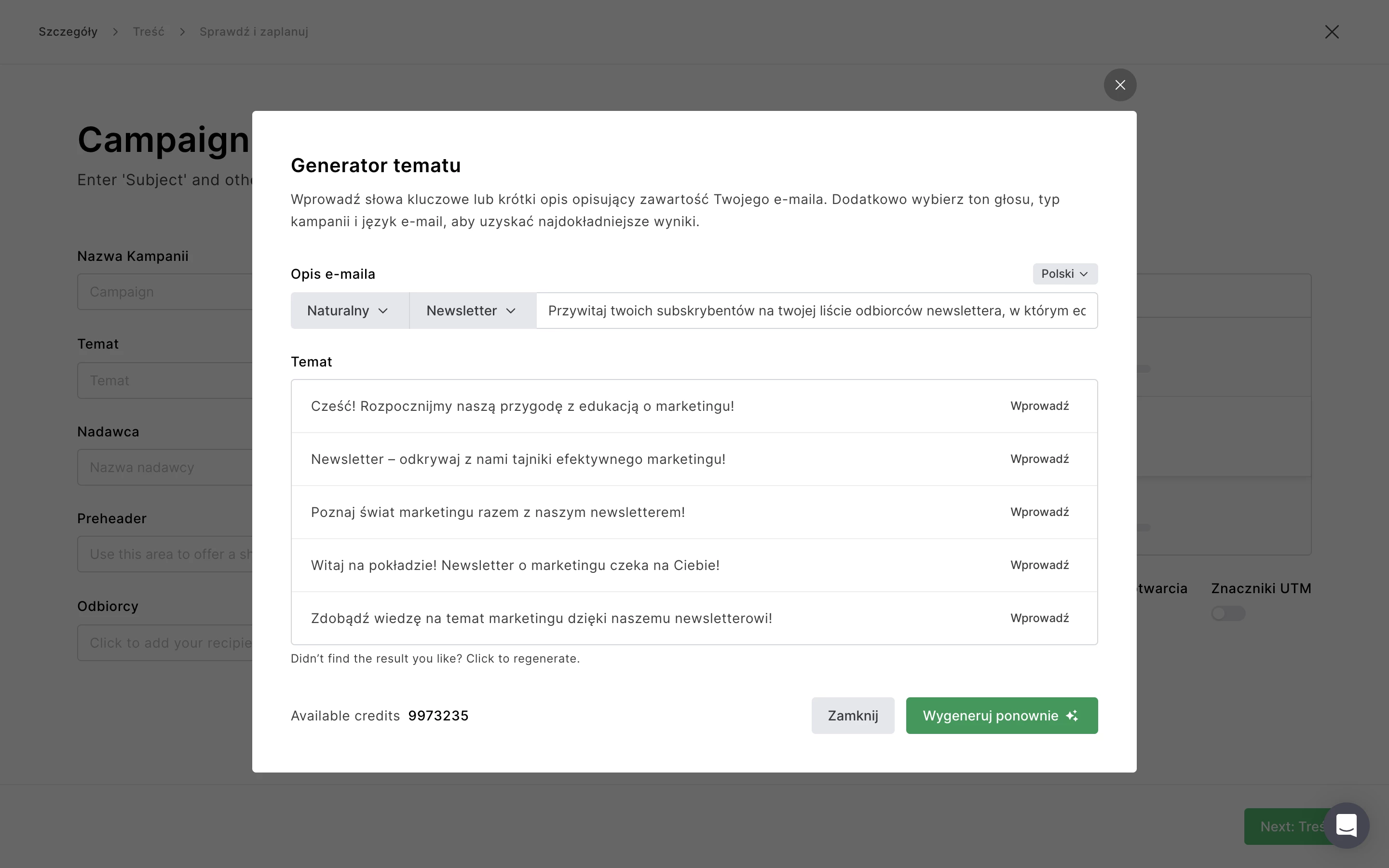Image resolution: width=1389 pixels, height=868 pixels.
Task: Insert the 'Poznaj świat marketingu' subject via Wprowadź
Action: coord(1039,512)
